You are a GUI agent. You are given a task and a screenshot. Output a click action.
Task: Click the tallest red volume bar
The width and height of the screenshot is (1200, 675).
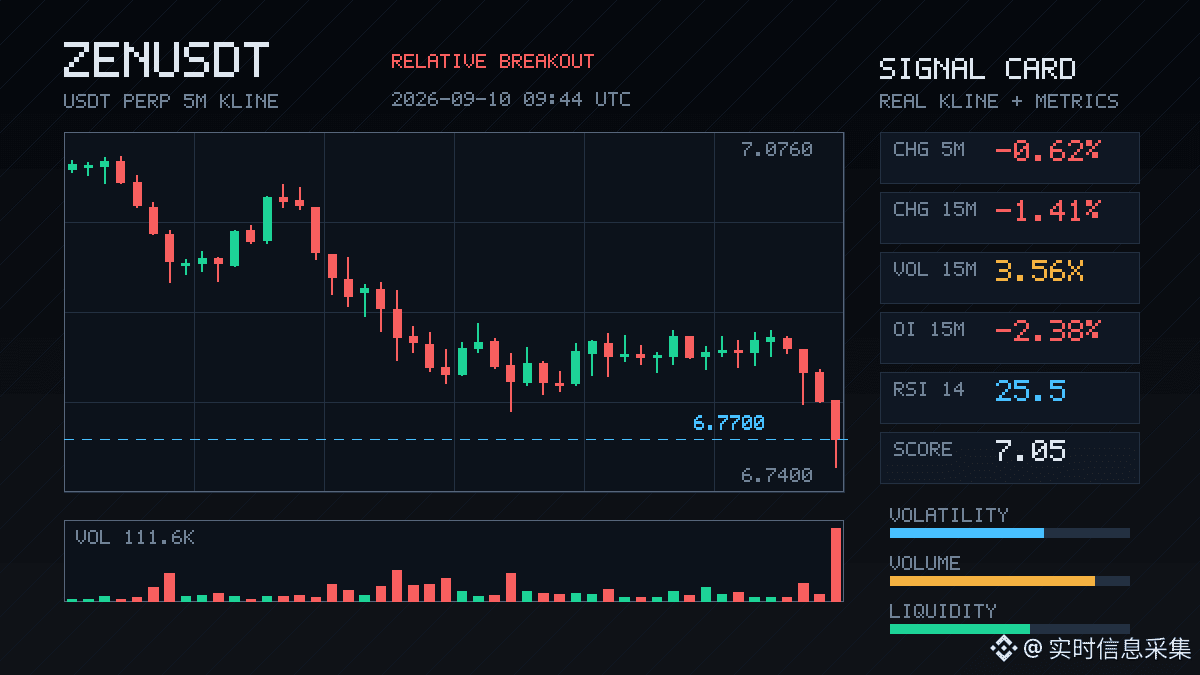(836, 564)
